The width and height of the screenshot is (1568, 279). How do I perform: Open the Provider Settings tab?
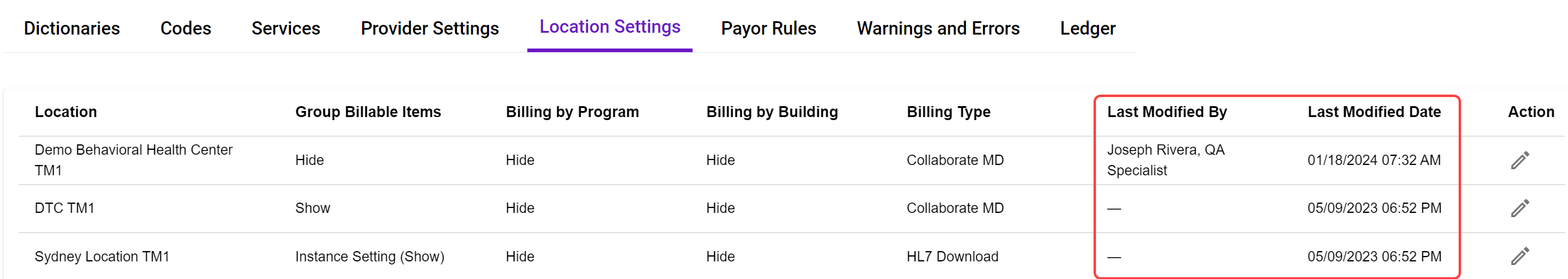point(430,28)
